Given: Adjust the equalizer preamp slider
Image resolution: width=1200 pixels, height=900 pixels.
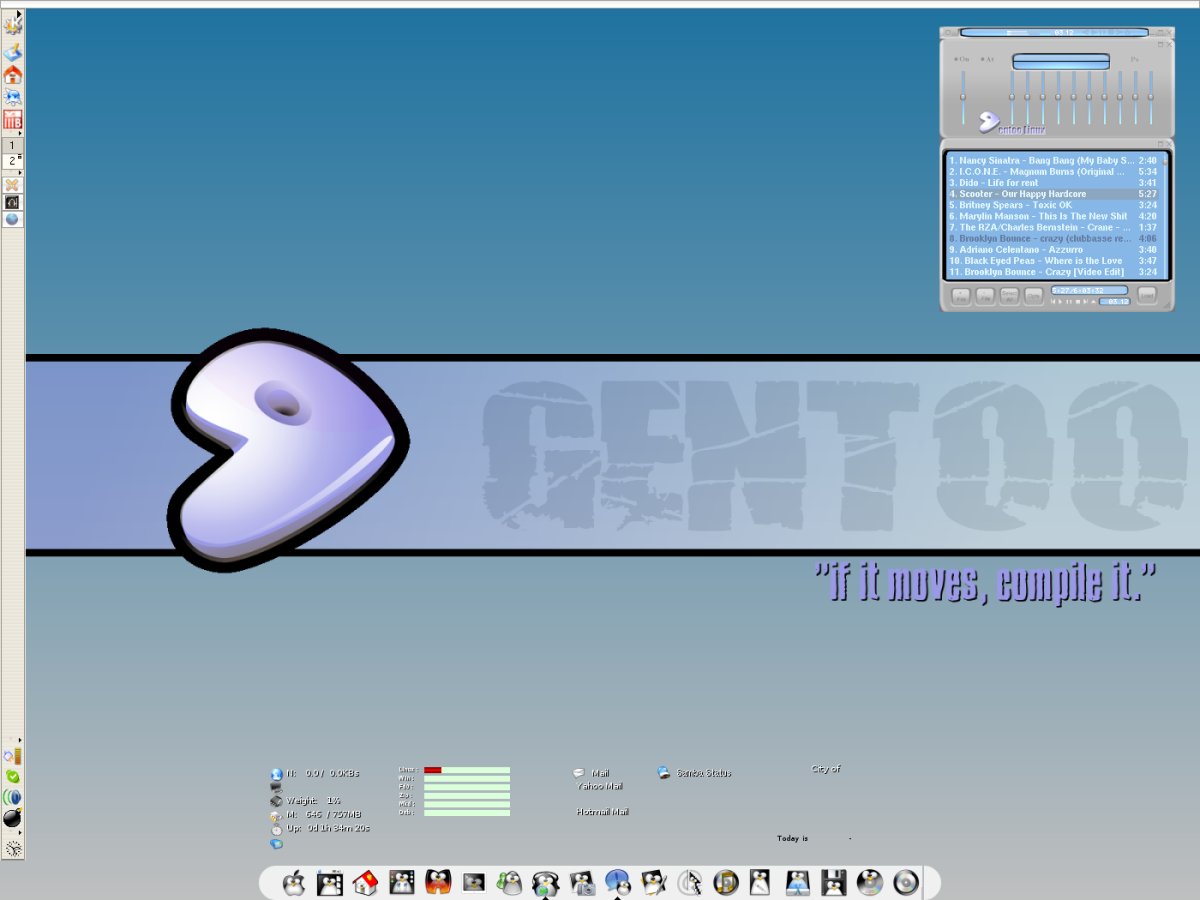Looking at the screenshot, I should point(963,97).
